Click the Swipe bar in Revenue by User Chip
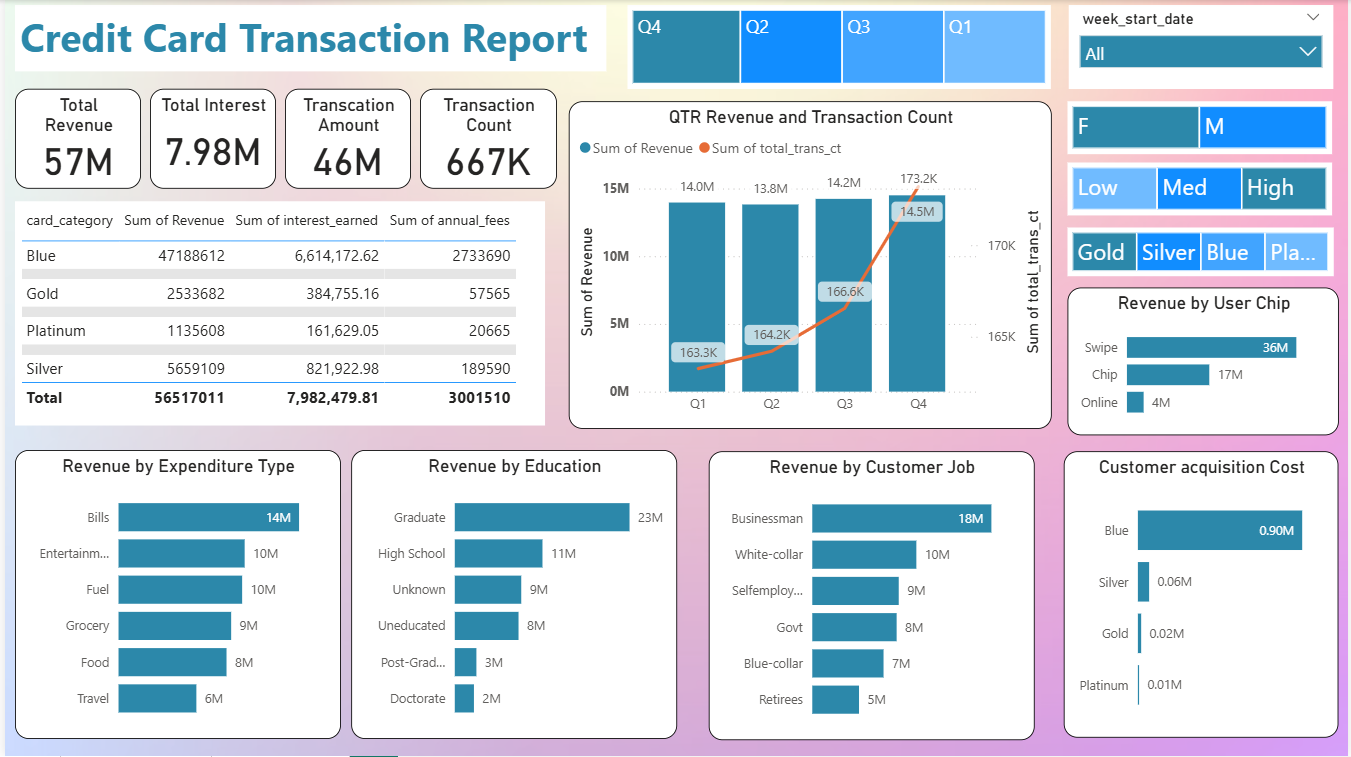Screen dimensions: 1351x757 point(1210,347)
